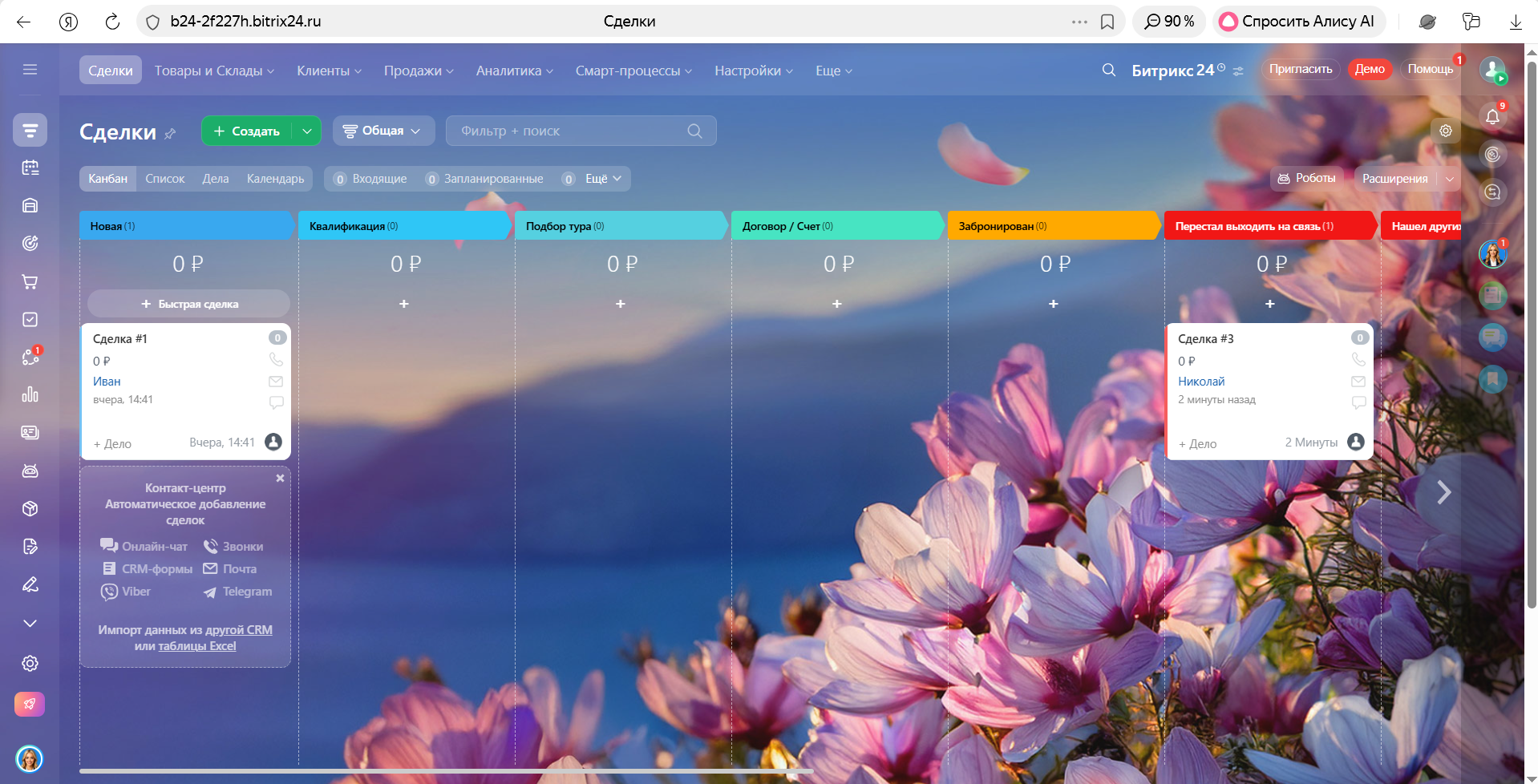Click the phone icon on Сделка #3
1538x784 pixels.
[1358, 359]
